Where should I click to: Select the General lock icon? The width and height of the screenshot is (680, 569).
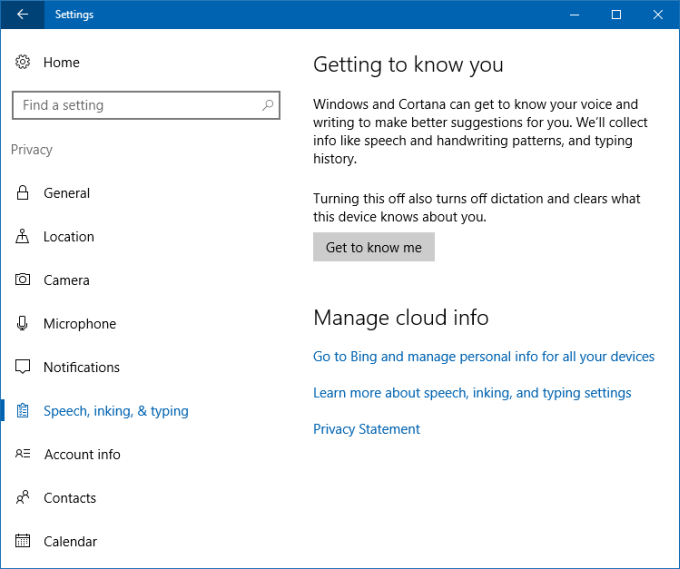(22, 193)
